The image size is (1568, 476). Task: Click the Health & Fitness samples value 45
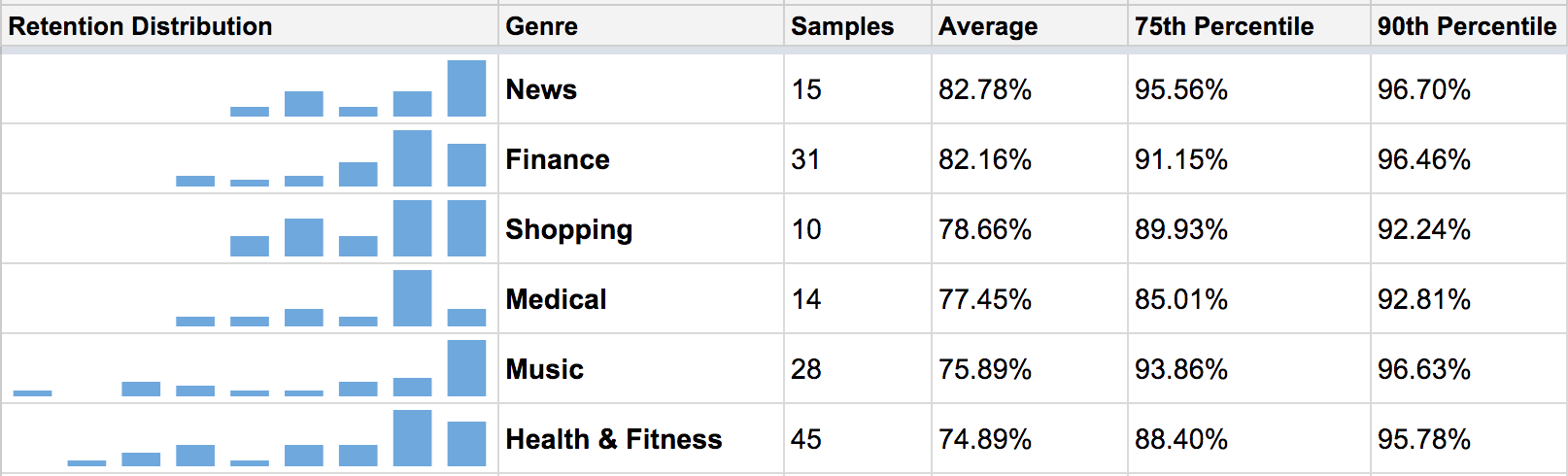[806, 439]
